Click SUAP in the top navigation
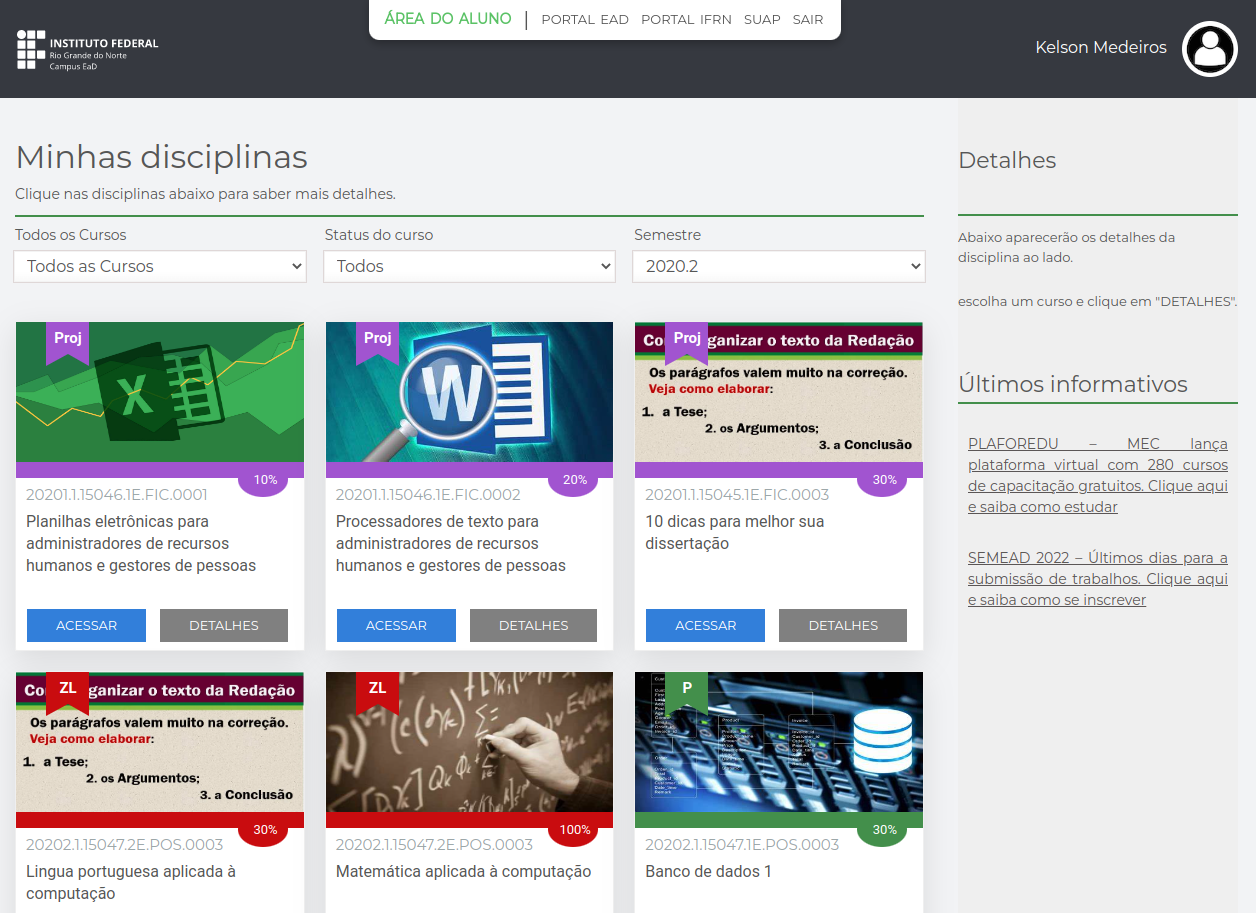Viewport: 1256px width, 913px height. (762, 20)
